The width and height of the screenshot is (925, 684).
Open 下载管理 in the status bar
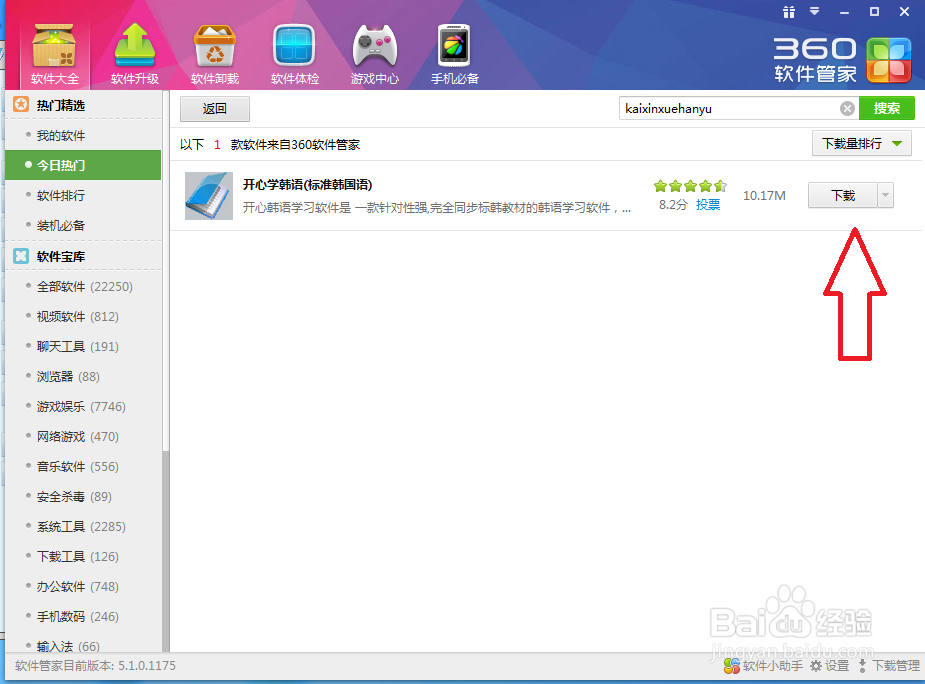coord(888,666)
